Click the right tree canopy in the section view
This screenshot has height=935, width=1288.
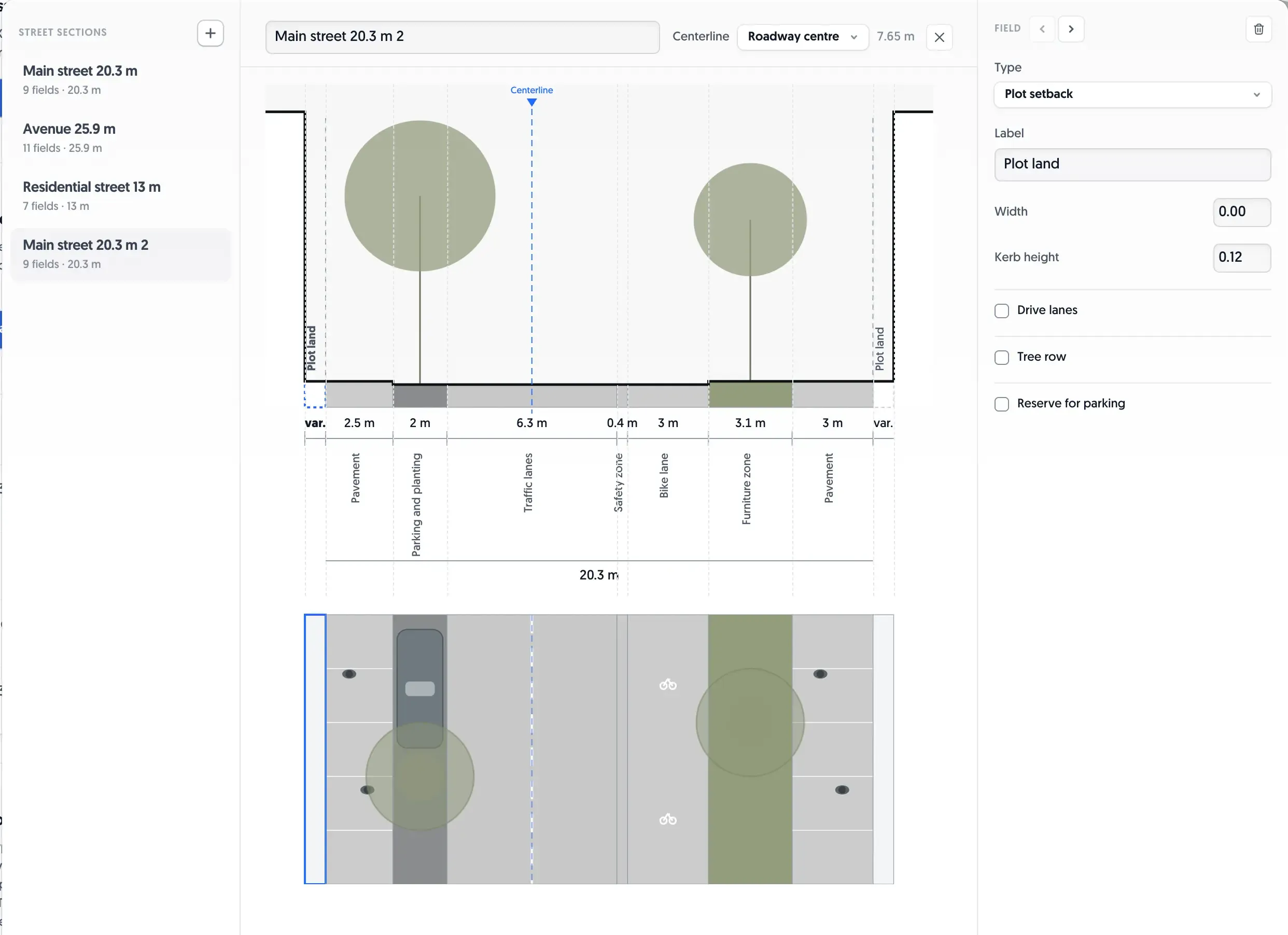[x=750, y=220]
